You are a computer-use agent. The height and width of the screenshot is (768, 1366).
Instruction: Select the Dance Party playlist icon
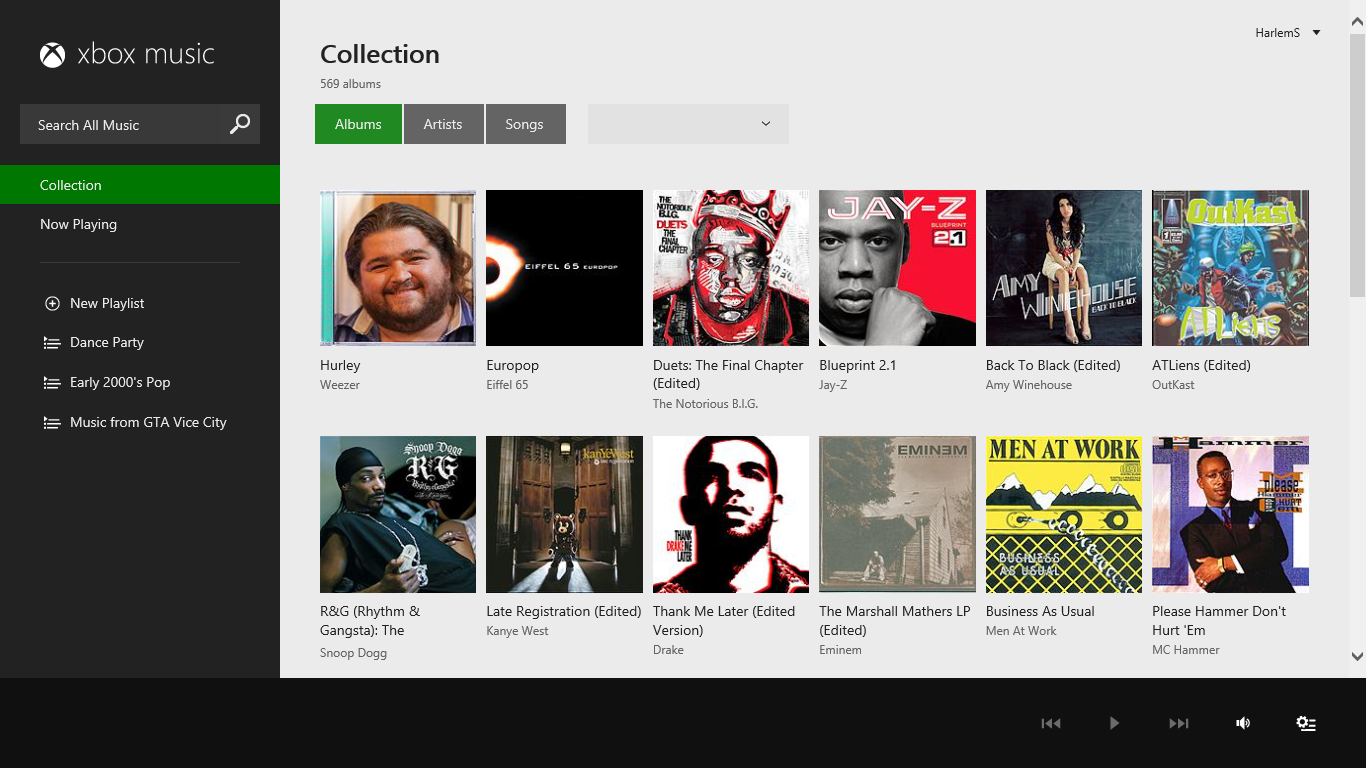(x=51, y=342)
